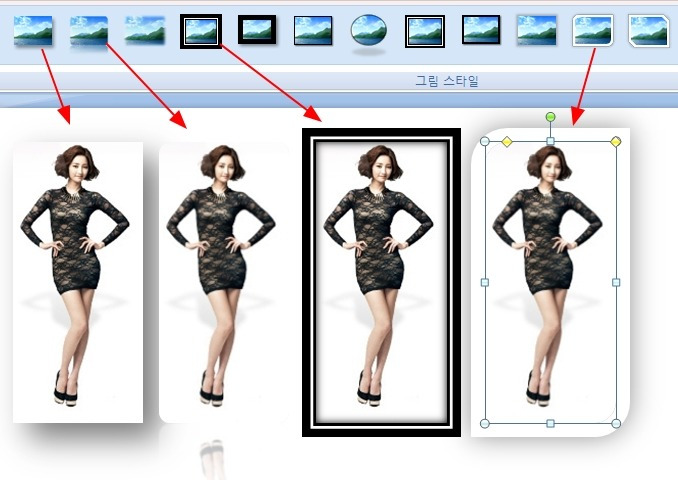The width and height of the screenshot is (678, 480).
Task: Apply the Compound Frame Black picture style
Action: coord(425,31)
